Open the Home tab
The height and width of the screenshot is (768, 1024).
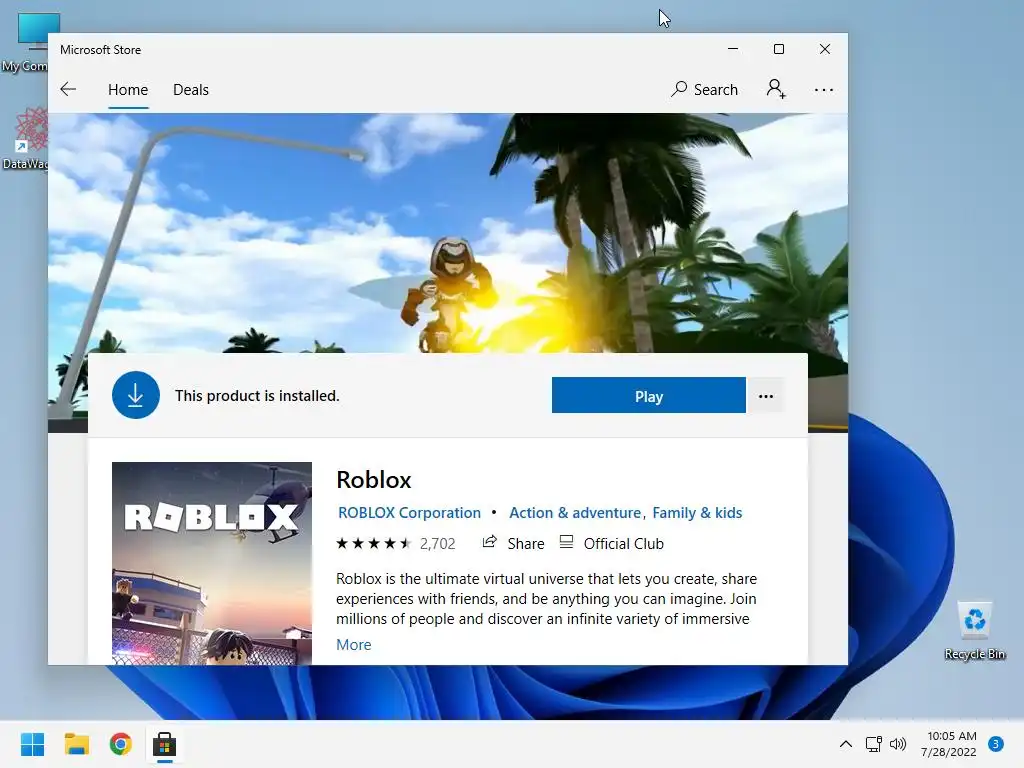click(128, 89)
